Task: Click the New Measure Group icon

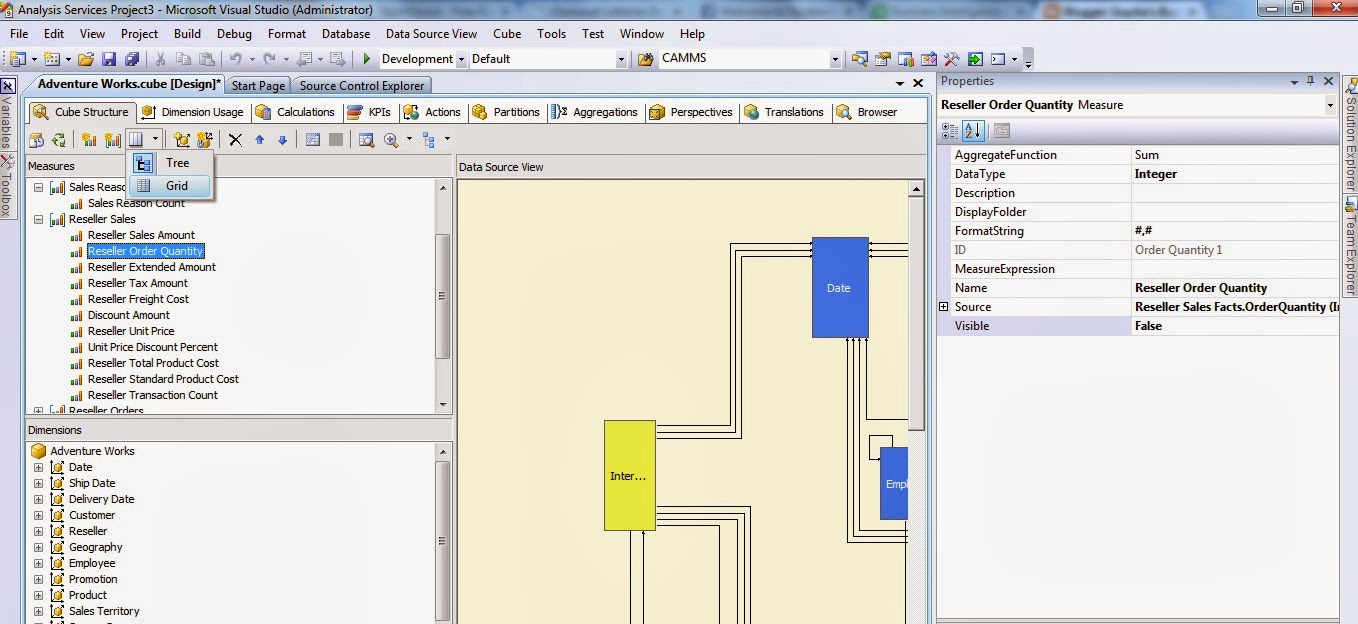Action: click(x=112, y=140)
